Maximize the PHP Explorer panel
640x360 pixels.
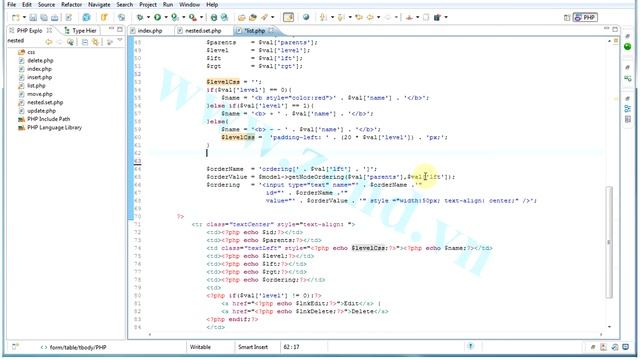coord(120,29)
